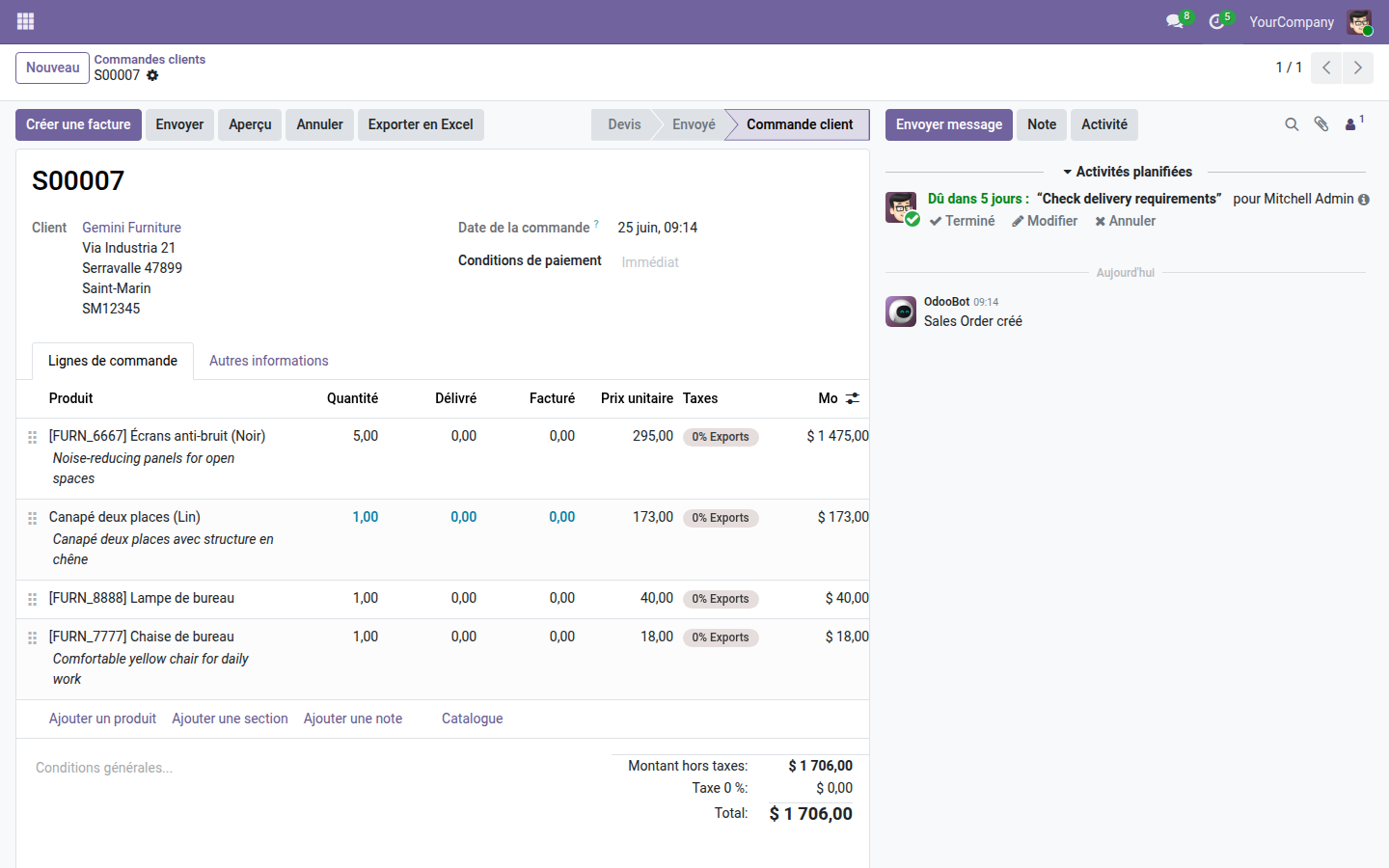The image size is (1389, 868).
Task: Click Commande client status step
Action: (800, 124)
